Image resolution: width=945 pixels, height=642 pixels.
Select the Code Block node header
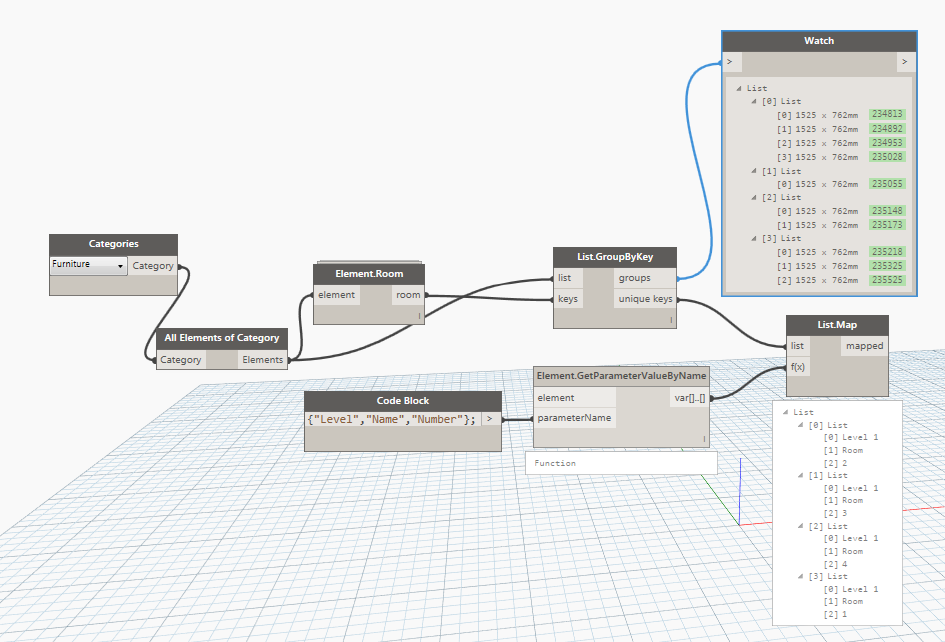[403, 401]
